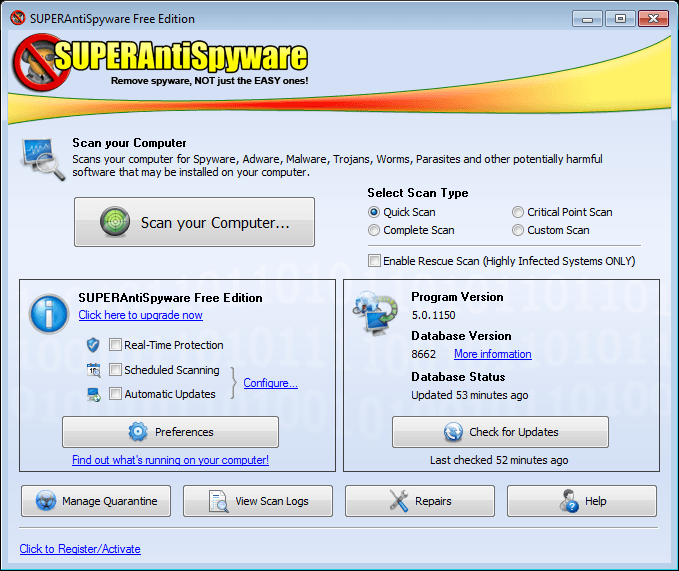Viewport: 679px width, 571px height.
Task: Enable Rescue Scan for infected systems
Action: pyautogui.click(x=374, y=261)
